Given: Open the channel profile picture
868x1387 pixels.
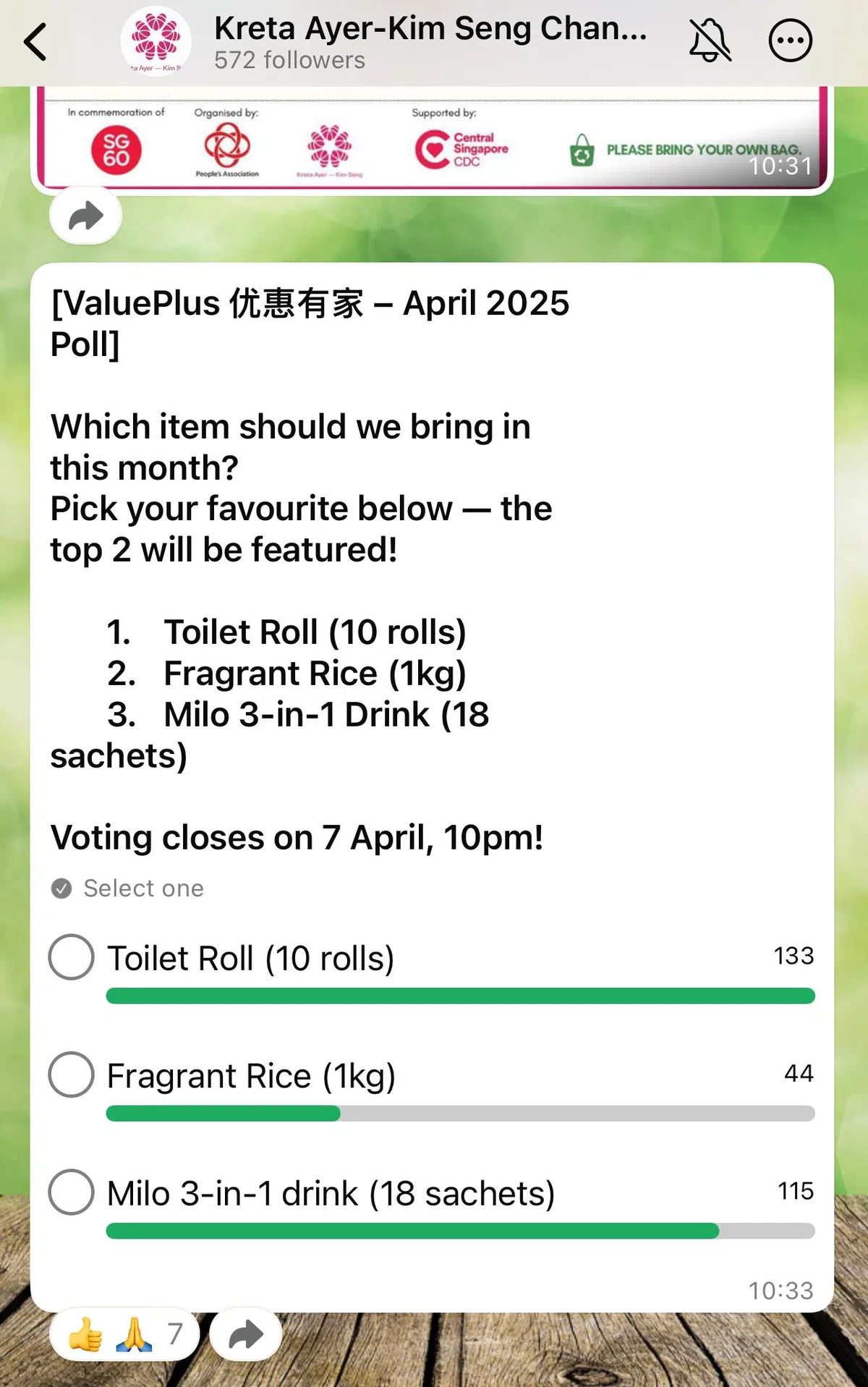Looking at the screenshot, I should pyautogui.click(x=156, y=41).
